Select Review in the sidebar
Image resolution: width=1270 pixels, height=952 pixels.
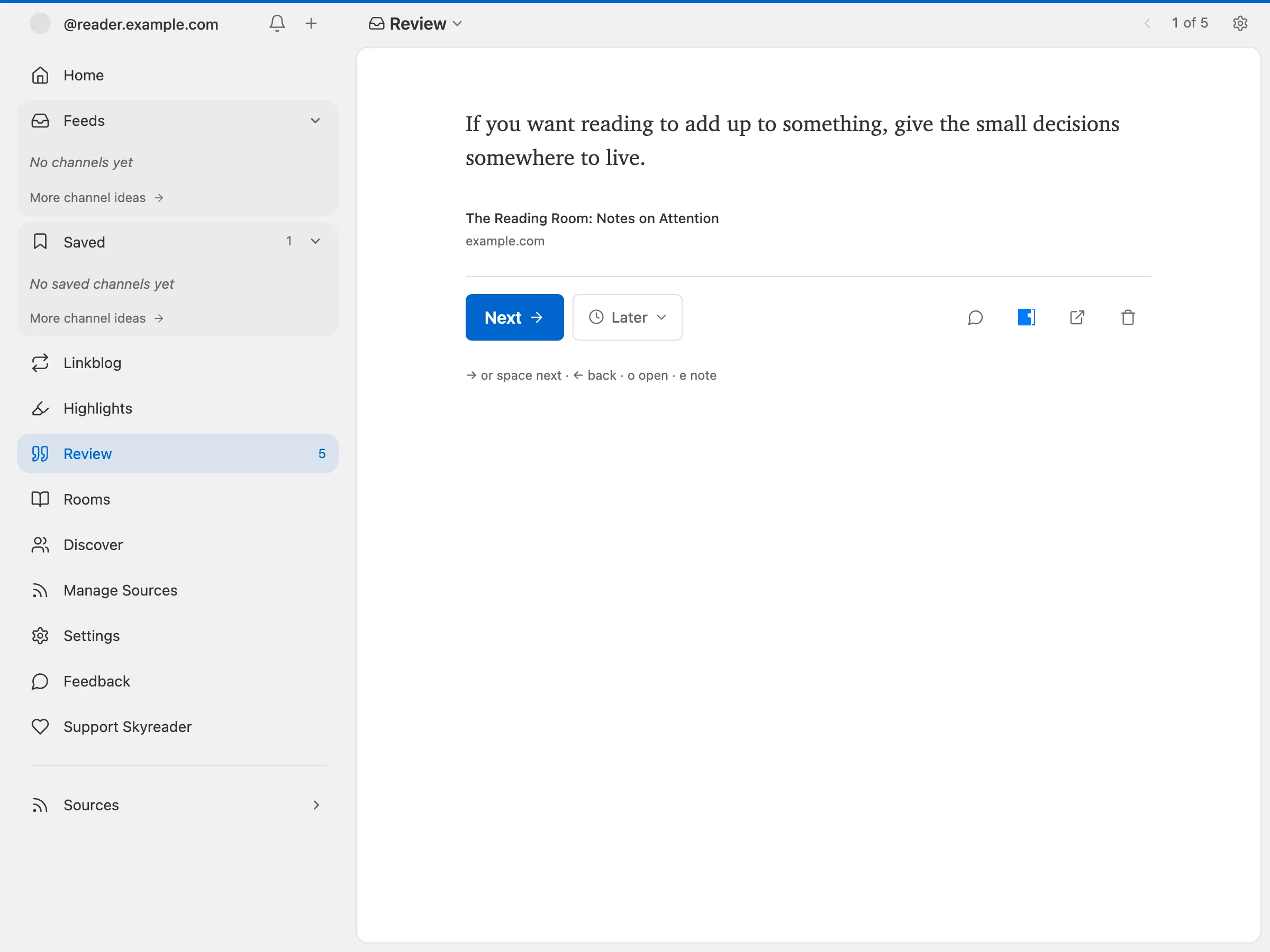tap(178, 453)
